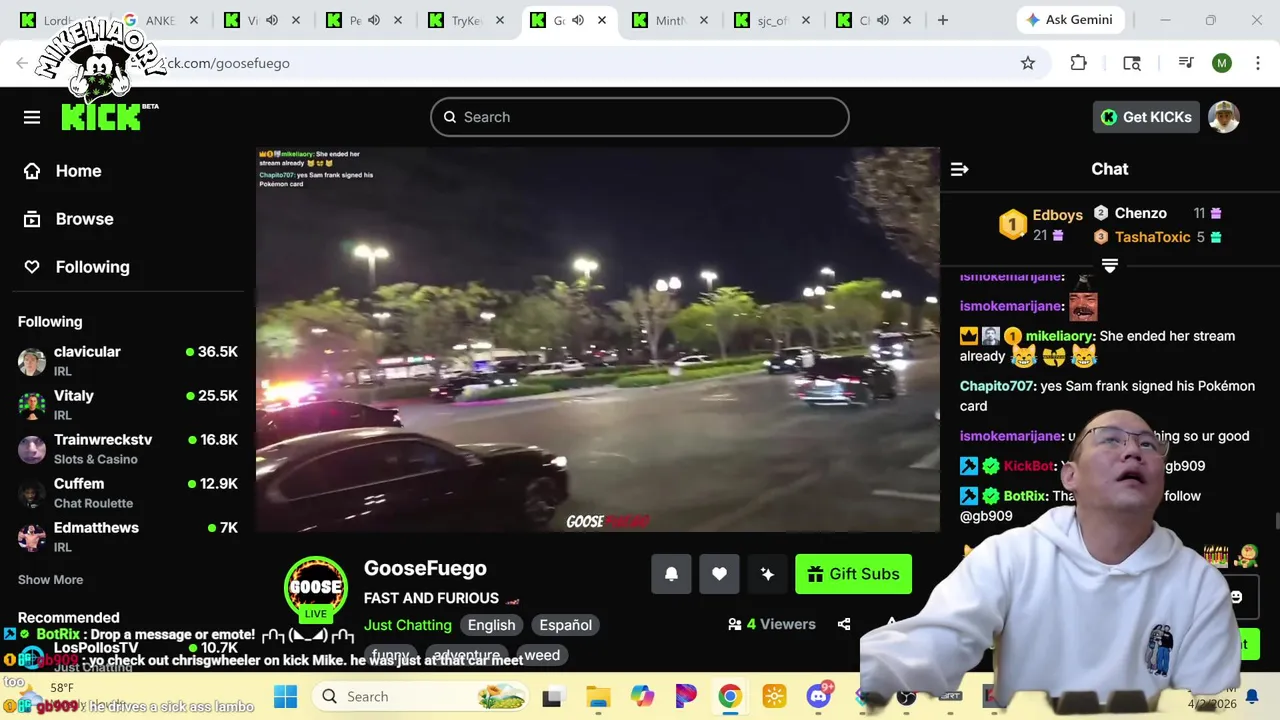Click the GooseFuego channel avatar
This screenshot has width=1280, height=720.
pyautogui.click(x=316, y=588)
